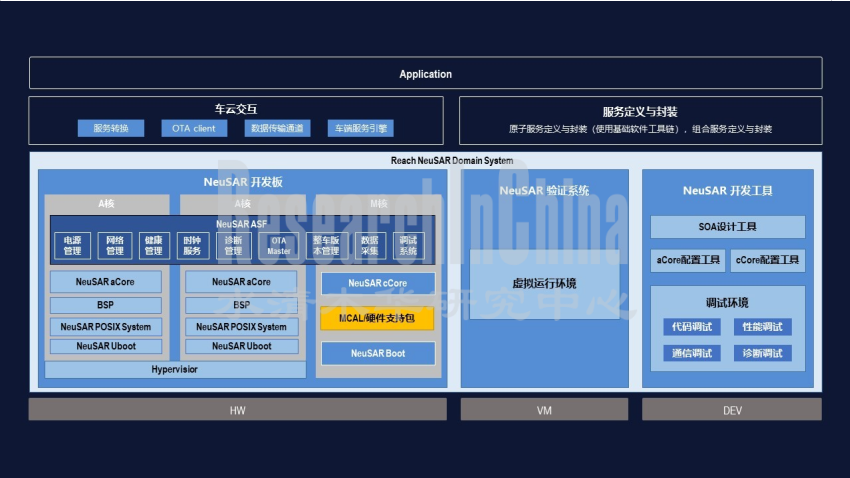Click the Reach NeuSAR Domain System title
This screenshot has width=850, height=478.
452,160
